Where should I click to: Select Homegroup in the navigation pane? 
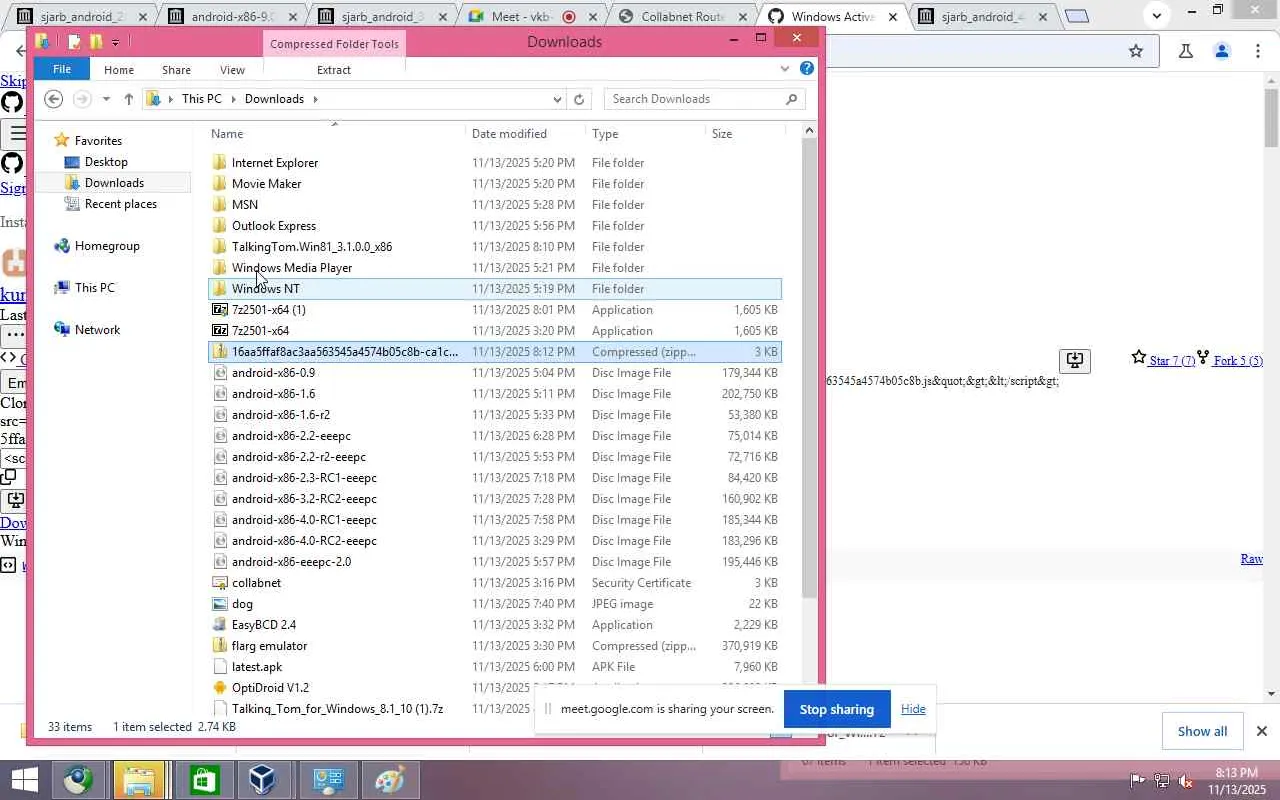pos(106,246)
